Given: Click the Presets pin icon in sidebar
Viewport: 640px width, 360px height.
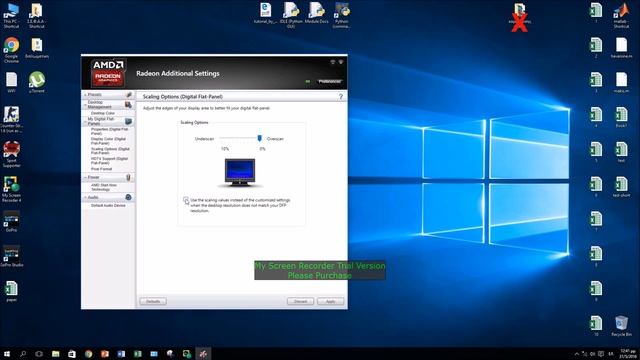Looking at the screenshot, I should coord(129,95).
